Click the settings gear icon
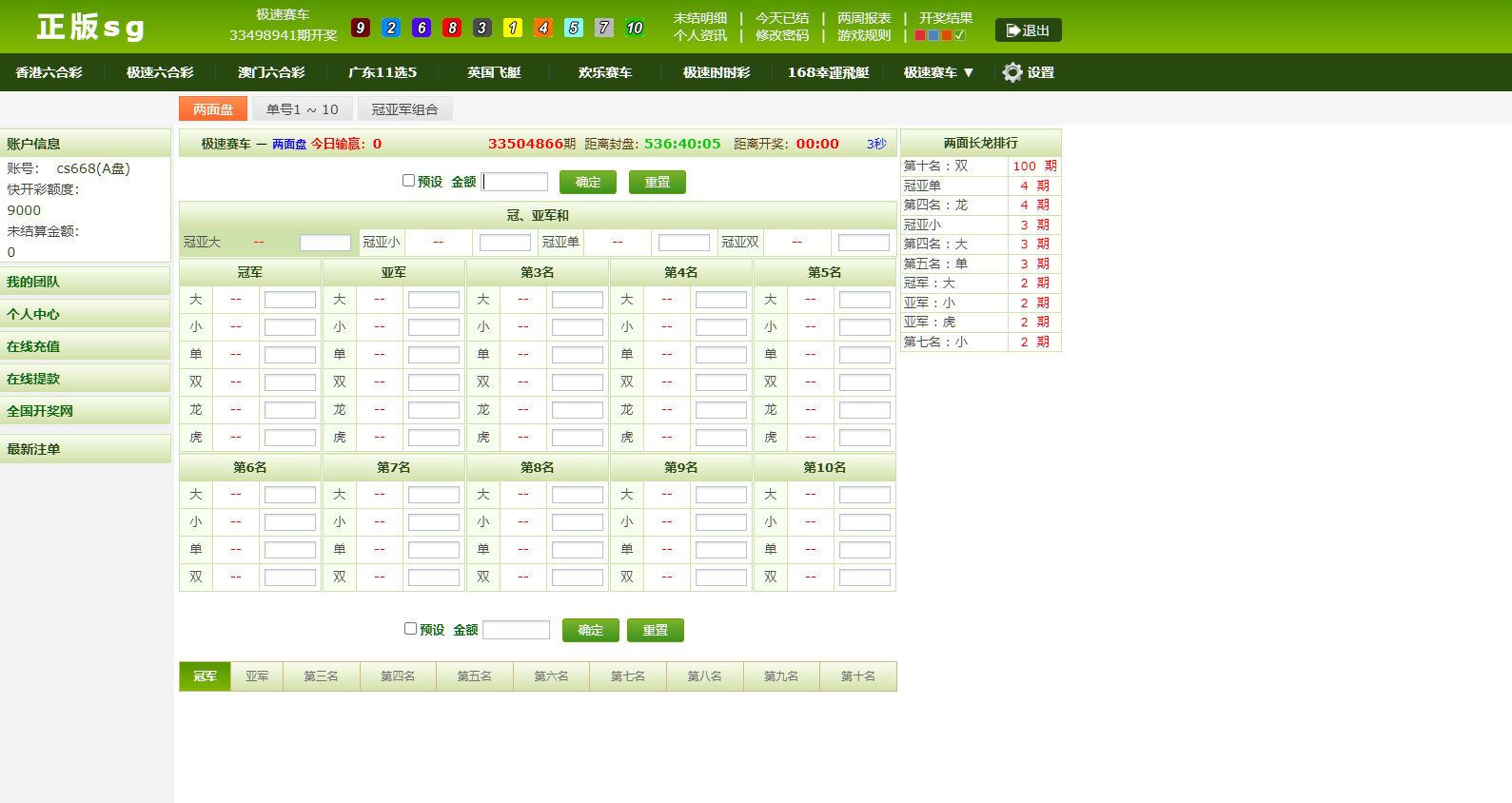 [x=1012, y=72]
